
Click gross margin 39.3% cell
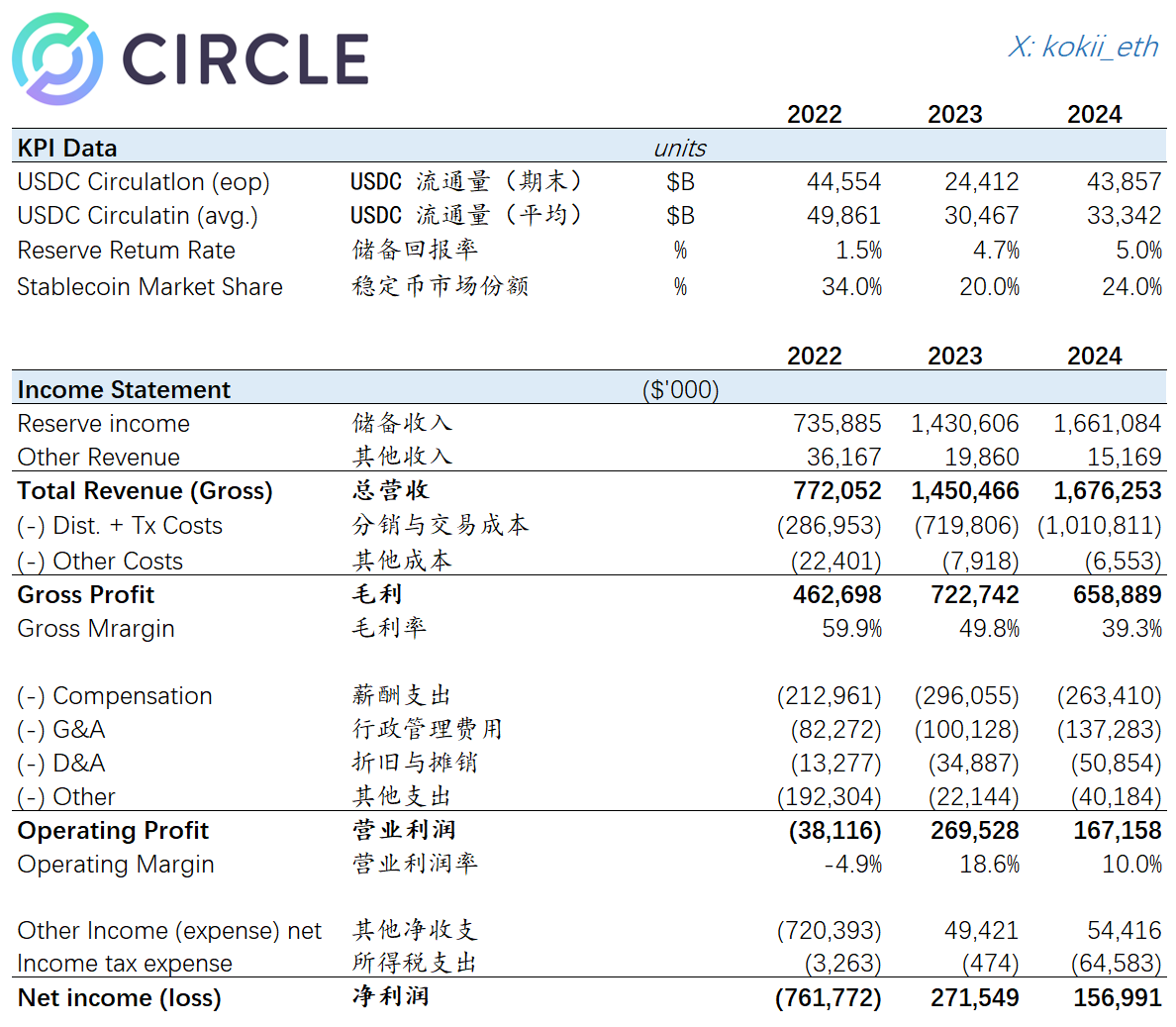[1131, 628]
